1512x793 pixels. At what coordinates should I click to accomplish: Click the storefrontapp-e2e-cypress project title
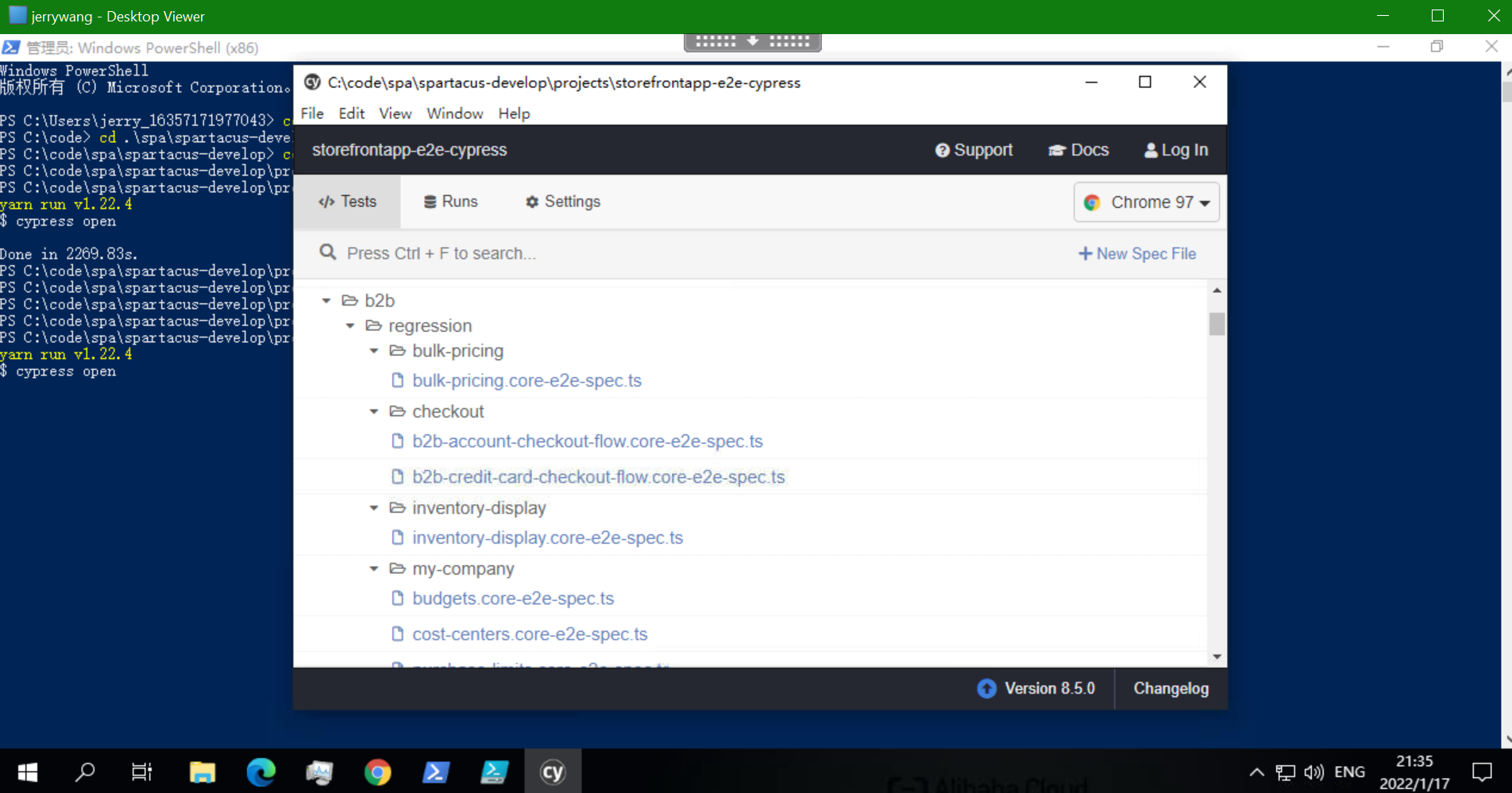click(410, 150)
